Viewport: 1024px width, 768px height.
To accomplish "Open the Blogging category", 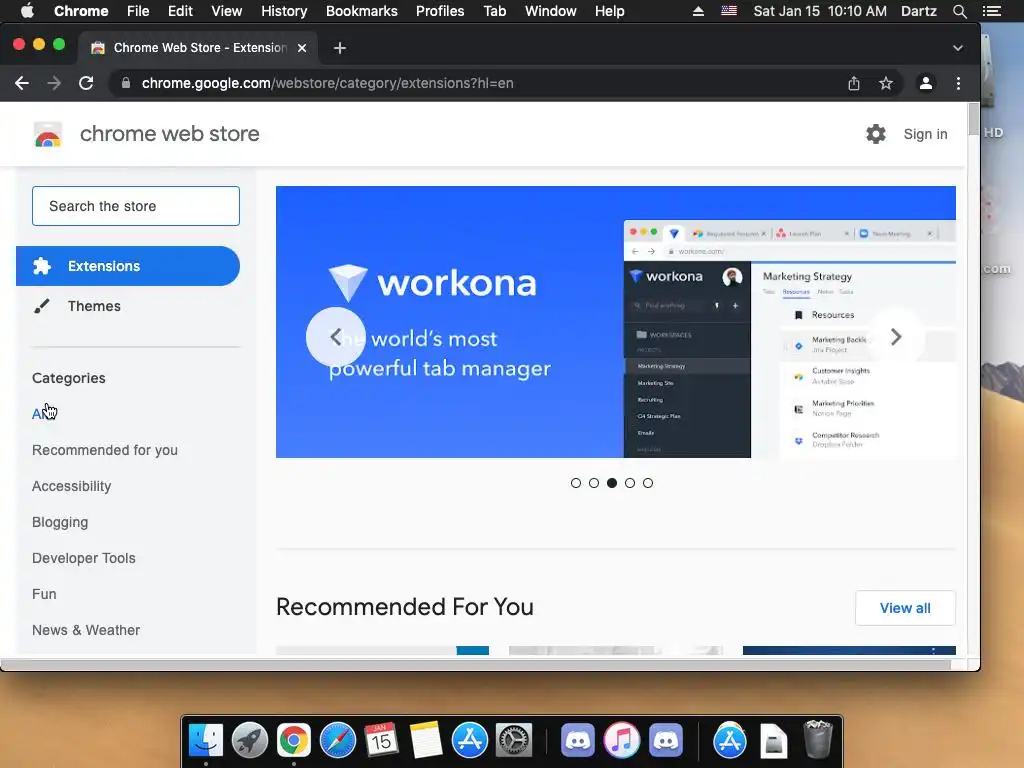I will tap(60, 522).
